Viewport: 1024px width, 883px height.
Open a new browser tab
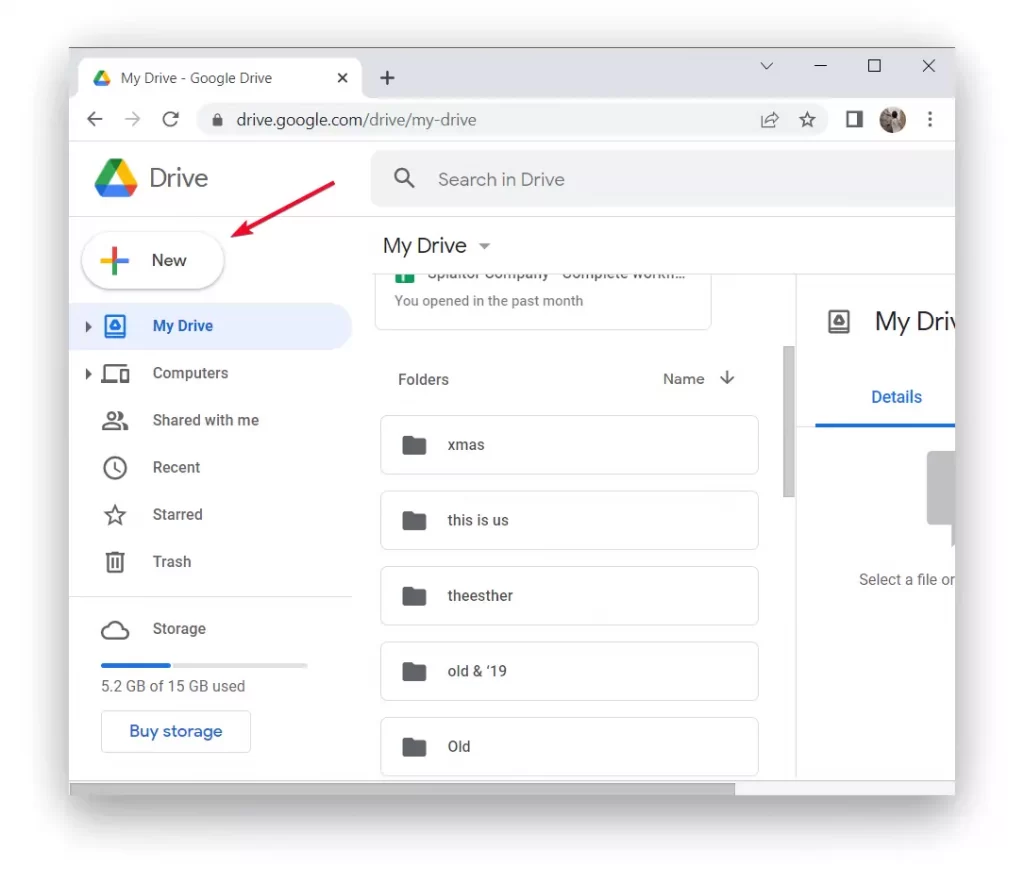(x=387, y=78)
